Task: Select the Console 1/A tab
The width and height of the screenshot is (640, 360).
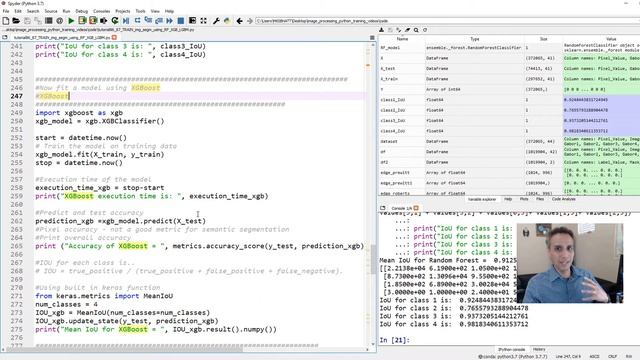Action: pyautogui.click(x=402, y=208)
